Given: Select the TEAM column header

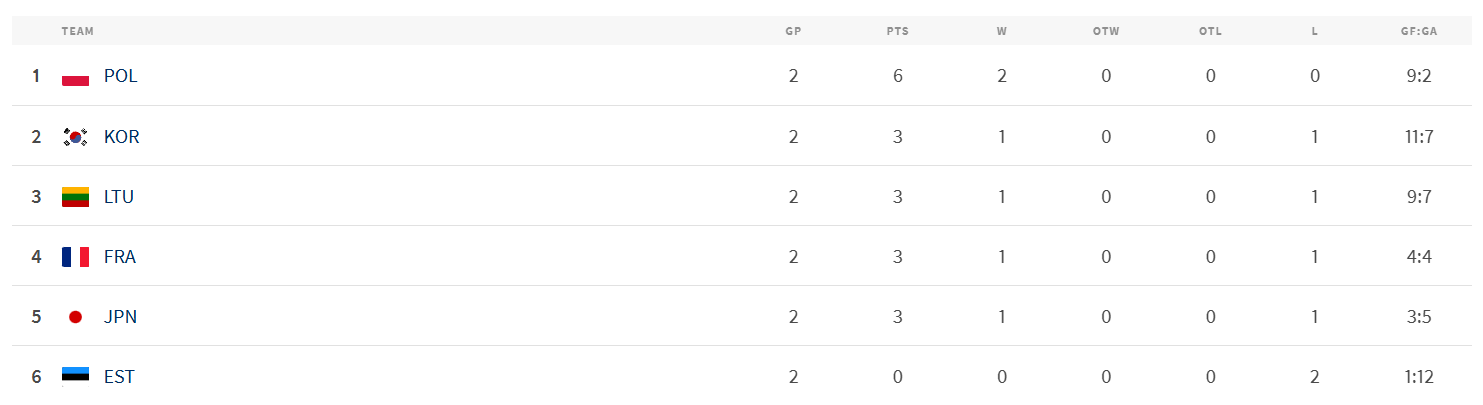Looking at the screenshot, I should click(77, 31).
